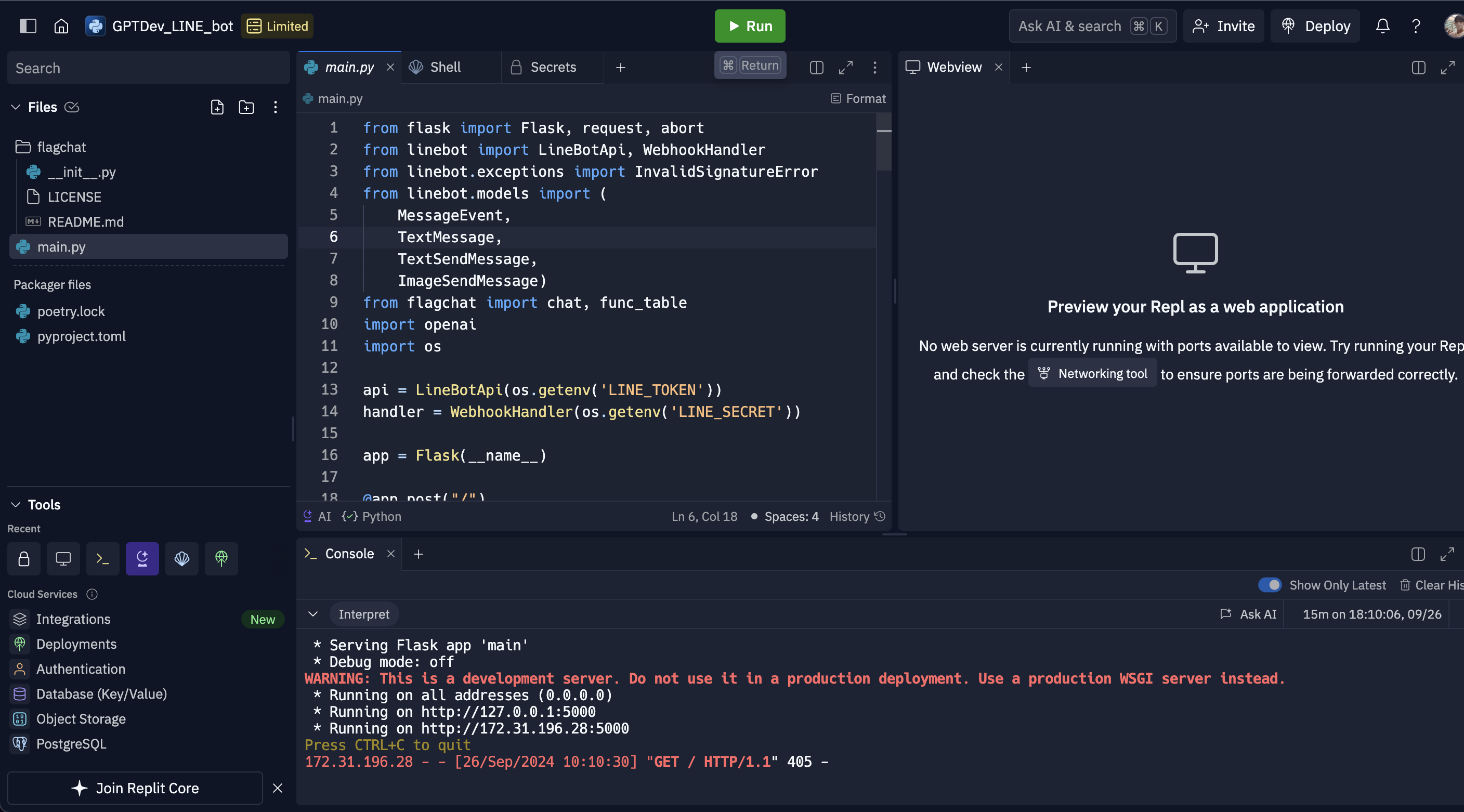Create a new folder in Files

pyautogui.click(x=246, y=107)
